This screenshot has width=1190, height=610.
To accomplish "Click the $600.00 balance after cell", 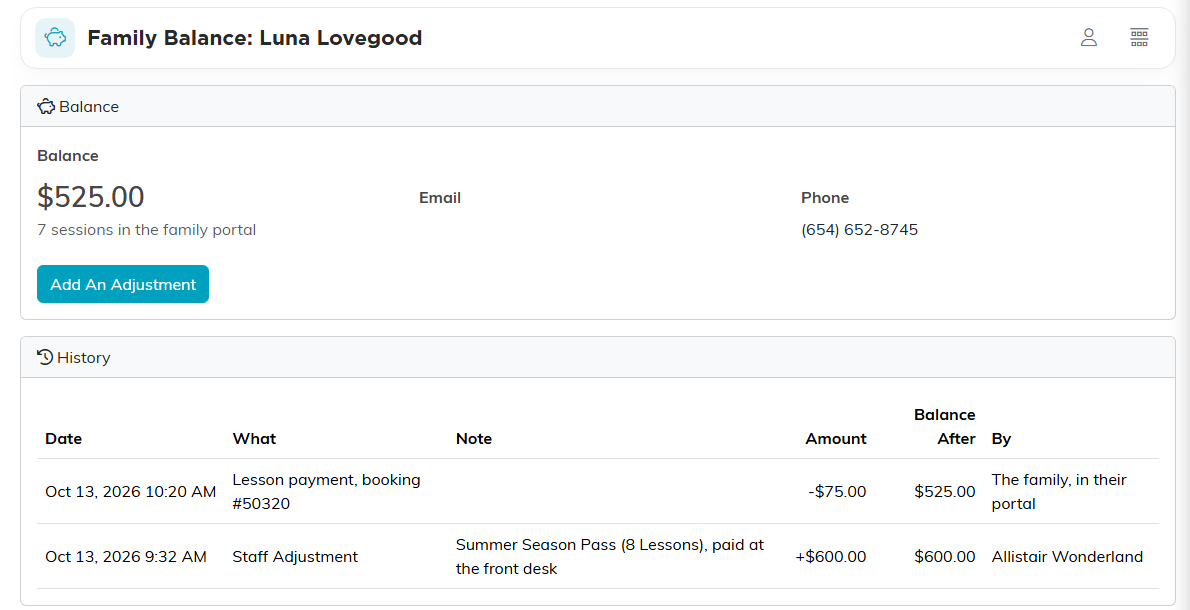I will pyautogui.click(x=945, y=557).
